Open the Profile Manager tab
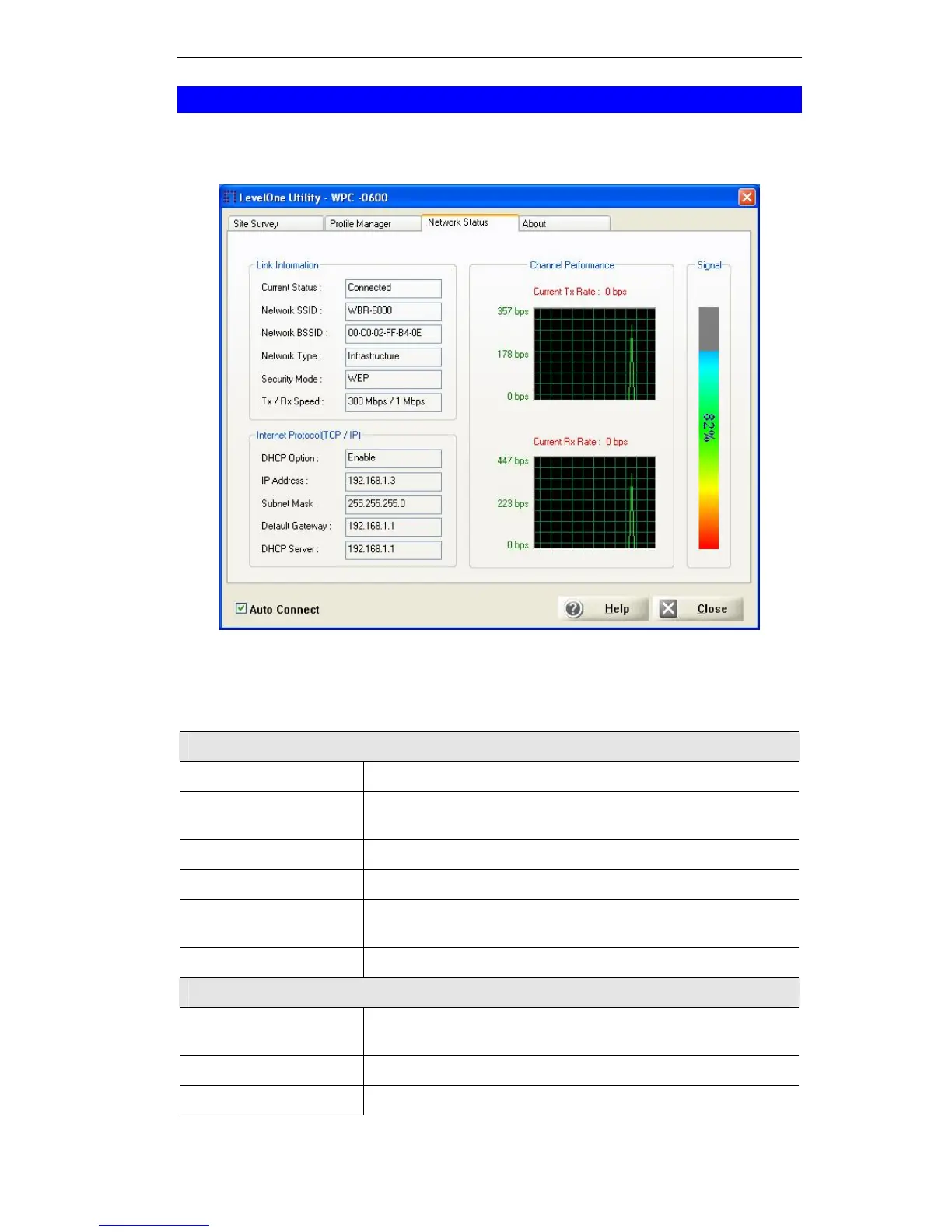 (x=373, y=224)
